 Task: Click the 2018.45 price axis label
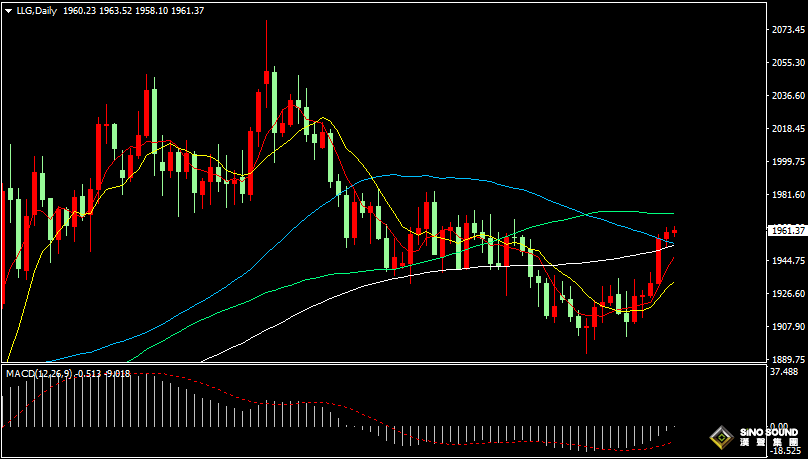[789, 129]
